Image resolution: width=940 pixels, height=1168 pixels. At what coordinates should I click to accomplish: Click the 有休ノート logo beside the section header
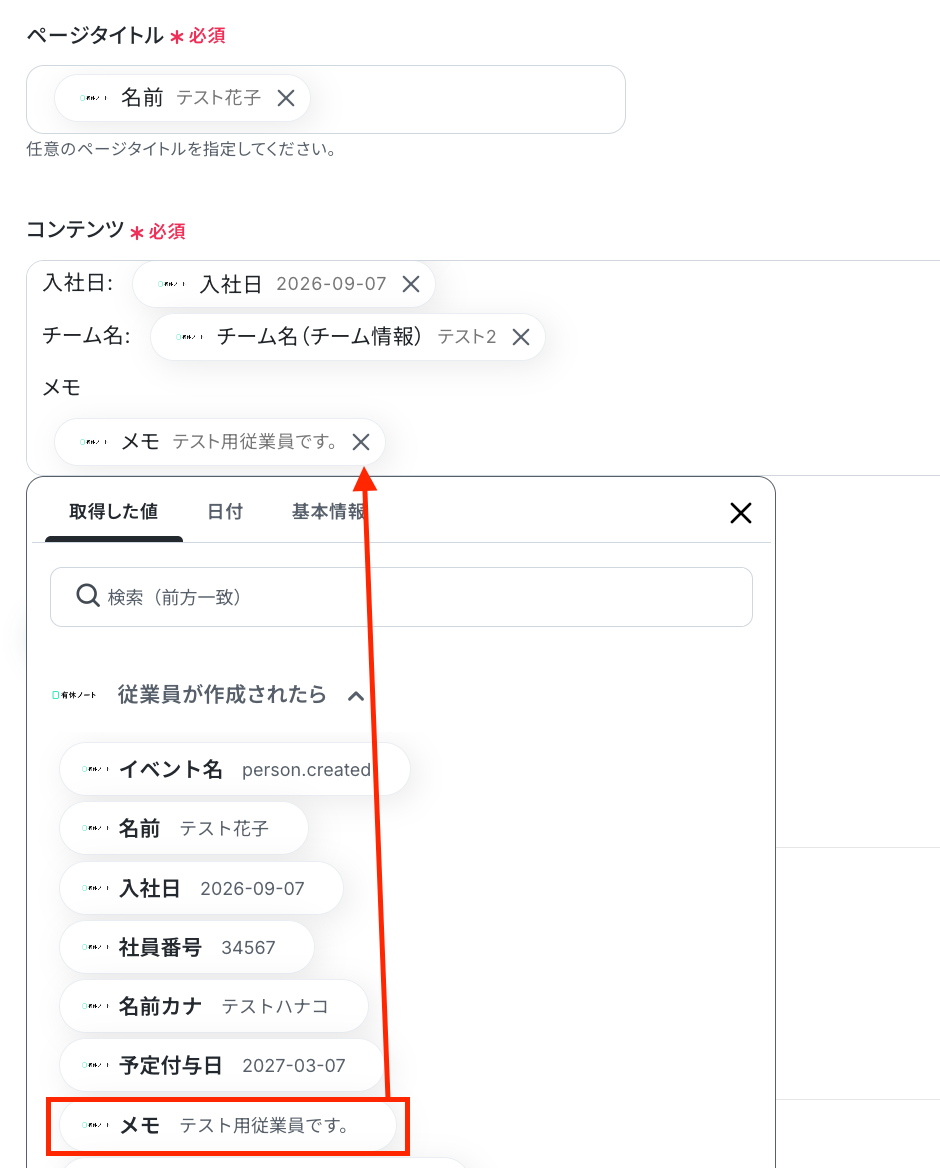point(74,695)
